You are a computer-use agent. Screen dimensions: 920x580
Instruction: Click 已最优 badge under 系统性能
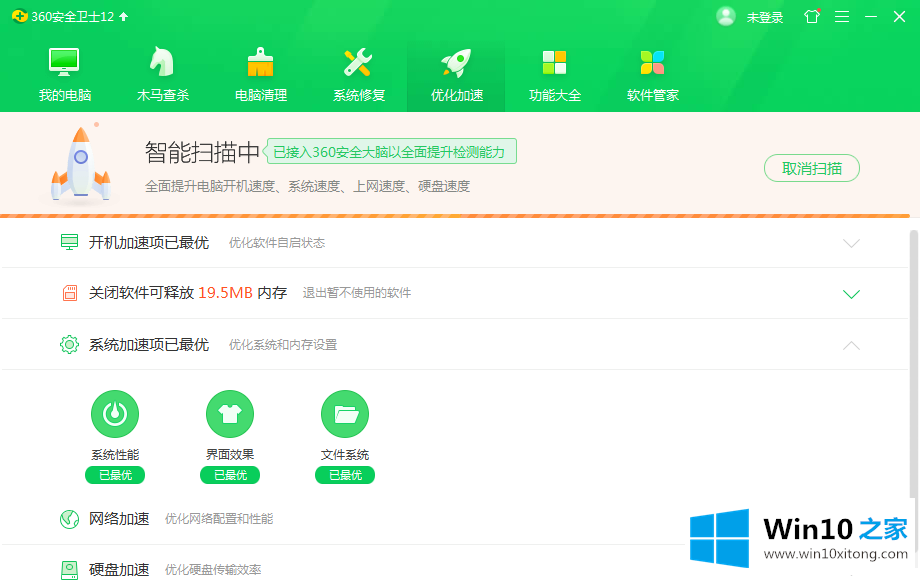pyautogui.click(x=115, y=475)
